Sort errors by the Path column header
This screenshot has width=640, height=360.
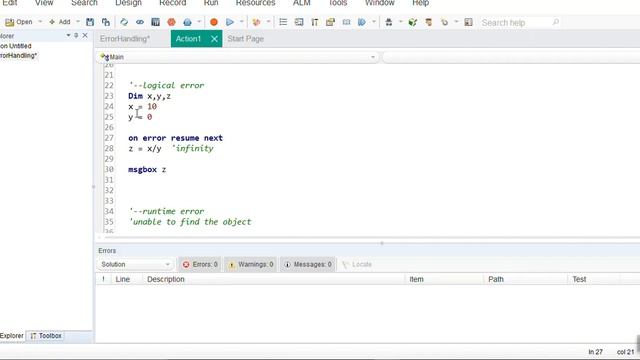(x=496, y=279)
